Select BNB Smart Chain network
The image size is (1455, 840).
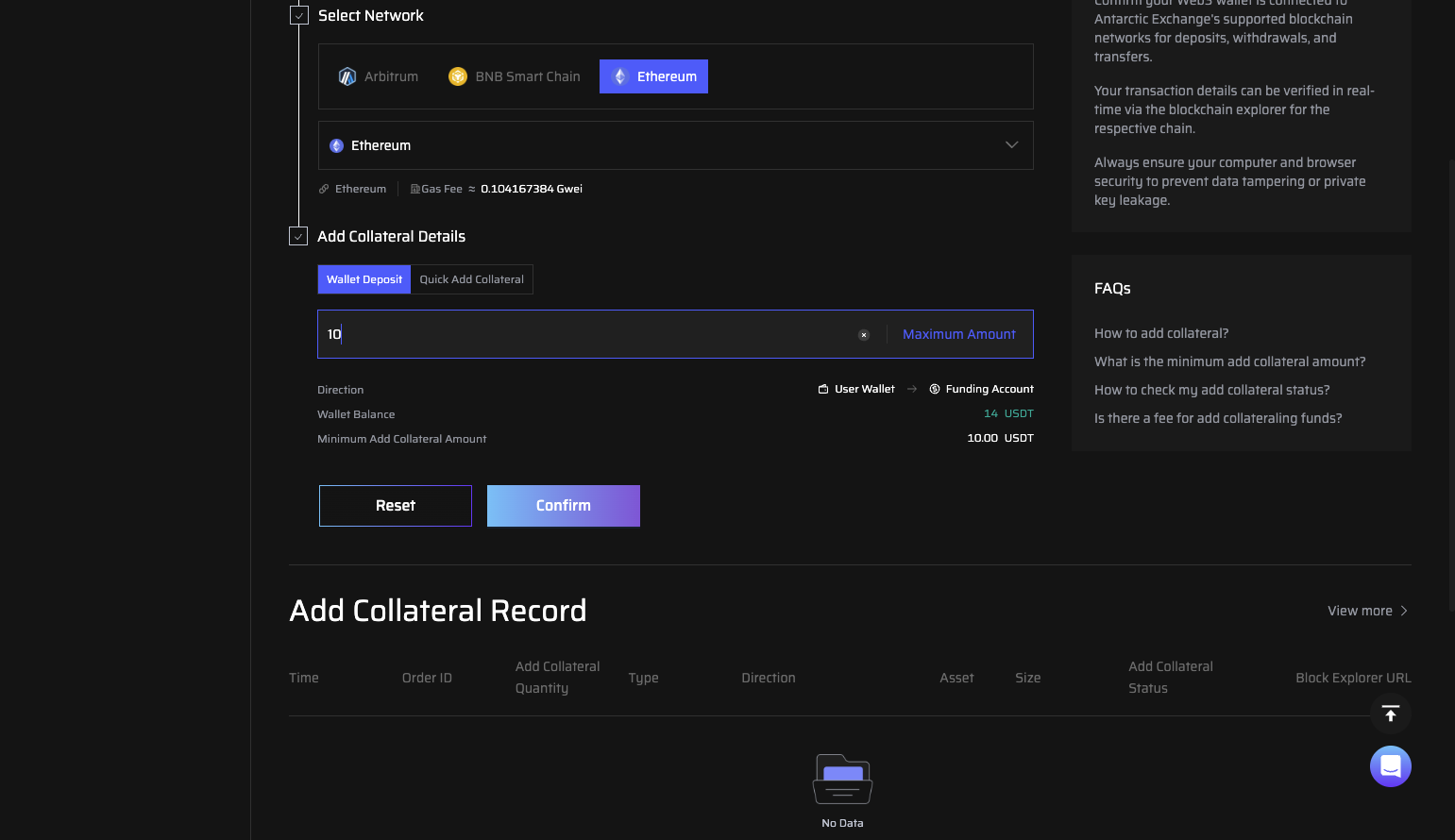tap(515, 76)
